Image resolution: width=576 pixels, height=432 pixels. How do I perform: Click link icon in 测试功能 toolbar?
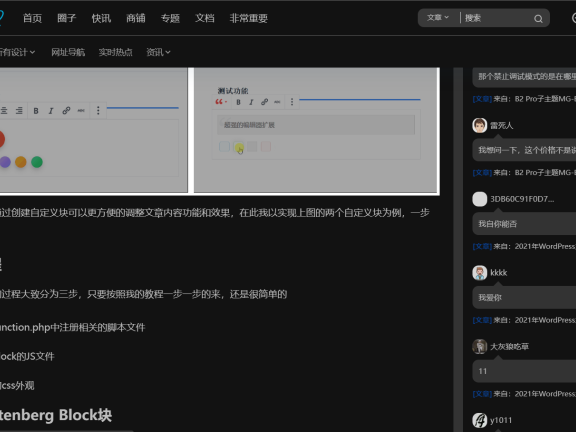click(264, 102)
